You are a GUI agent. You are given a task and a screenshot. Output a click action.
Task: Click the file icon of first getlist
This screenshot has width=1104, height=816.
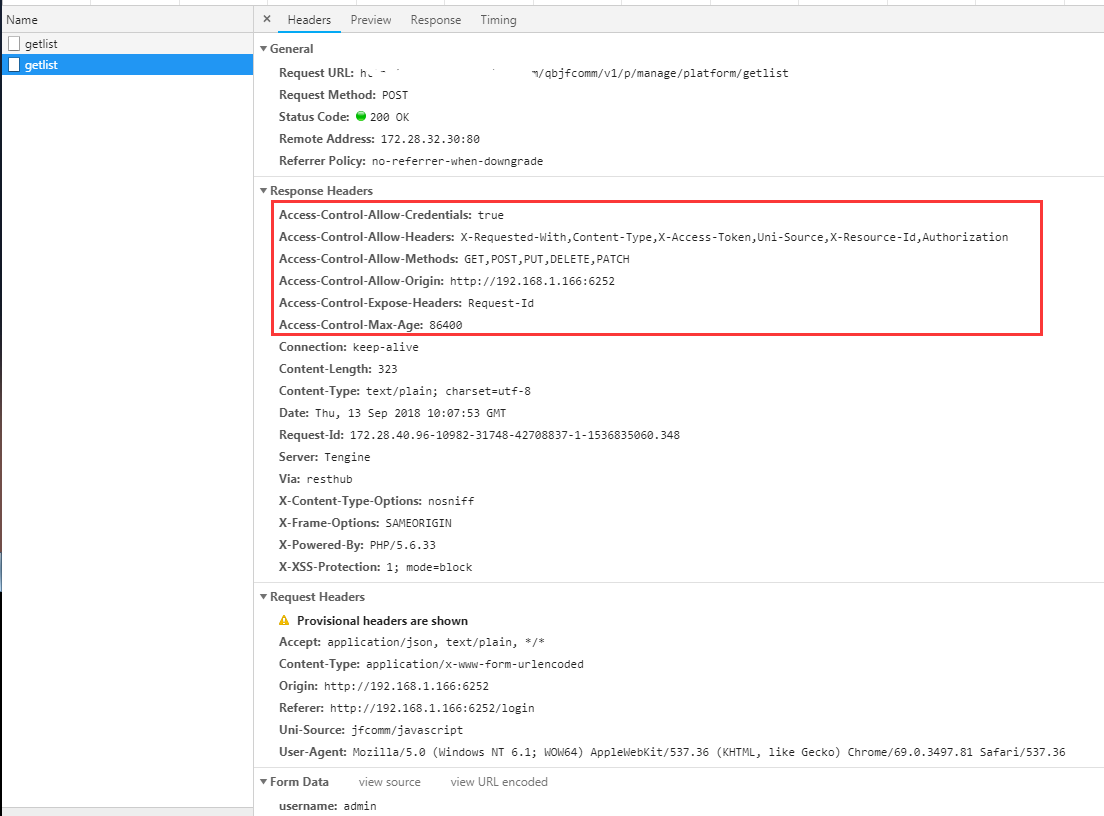[x=14, y=44]
